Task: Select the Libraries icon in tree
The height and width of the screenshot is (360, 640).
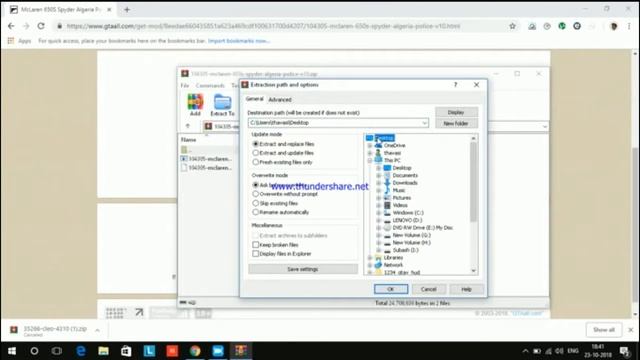Action: pyautogui.click(x=378, y=258)
